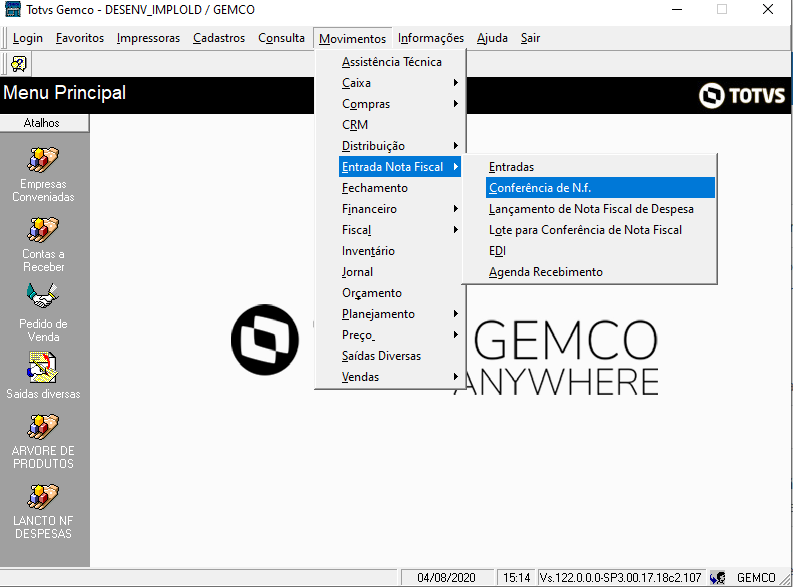Click the GEMCO label in status bar
The height and width of the screenshot is (587, 793).
(756, 577)
